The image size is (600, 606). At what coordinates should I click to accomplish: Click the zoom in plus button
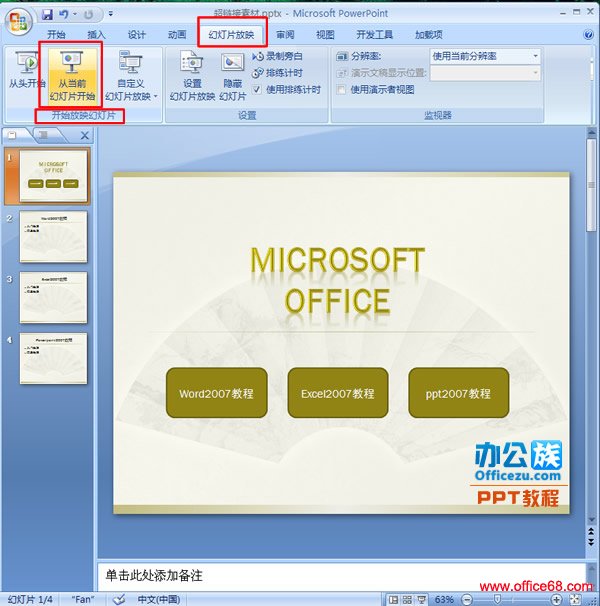(x=556, y=599)
